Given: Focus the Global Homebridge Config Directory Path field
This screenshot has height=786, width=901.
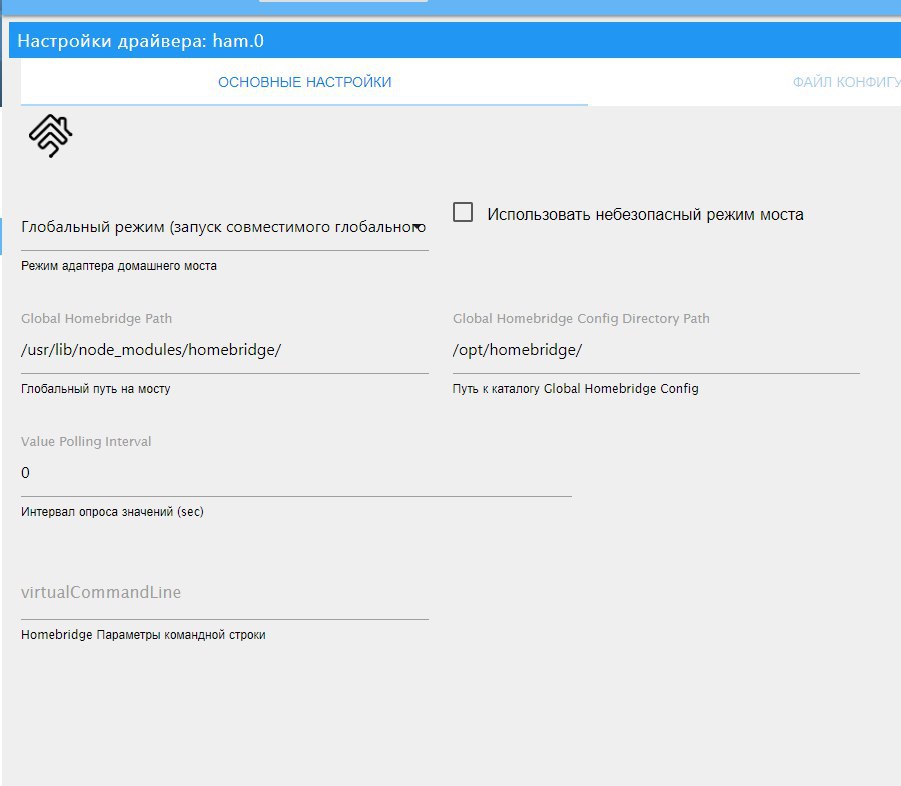Looking at the screenshot, I should tap(656, 350).
